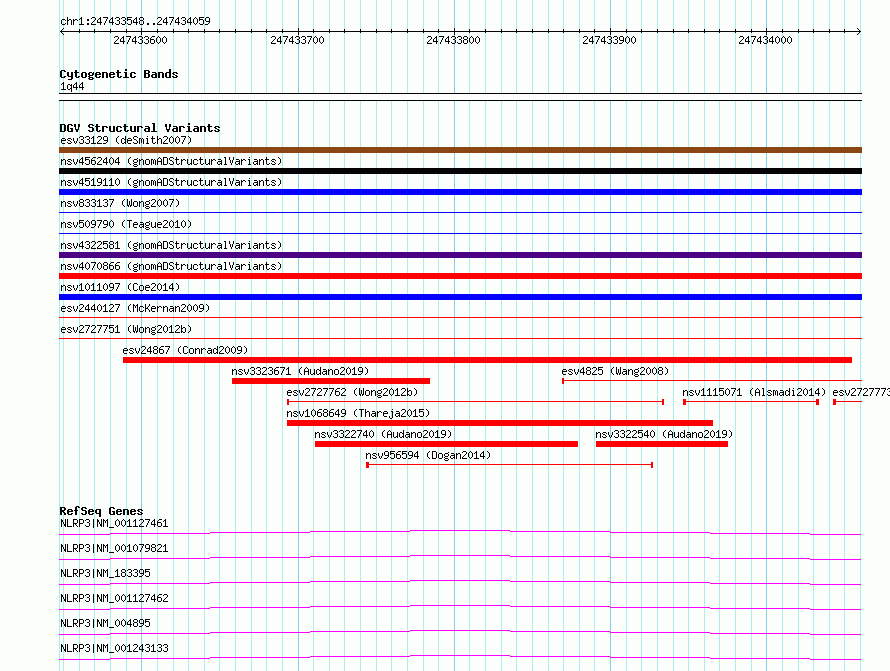Click the nsv3323671 Audano2019 red bar
890x671 pixels.
coord(330,381)
